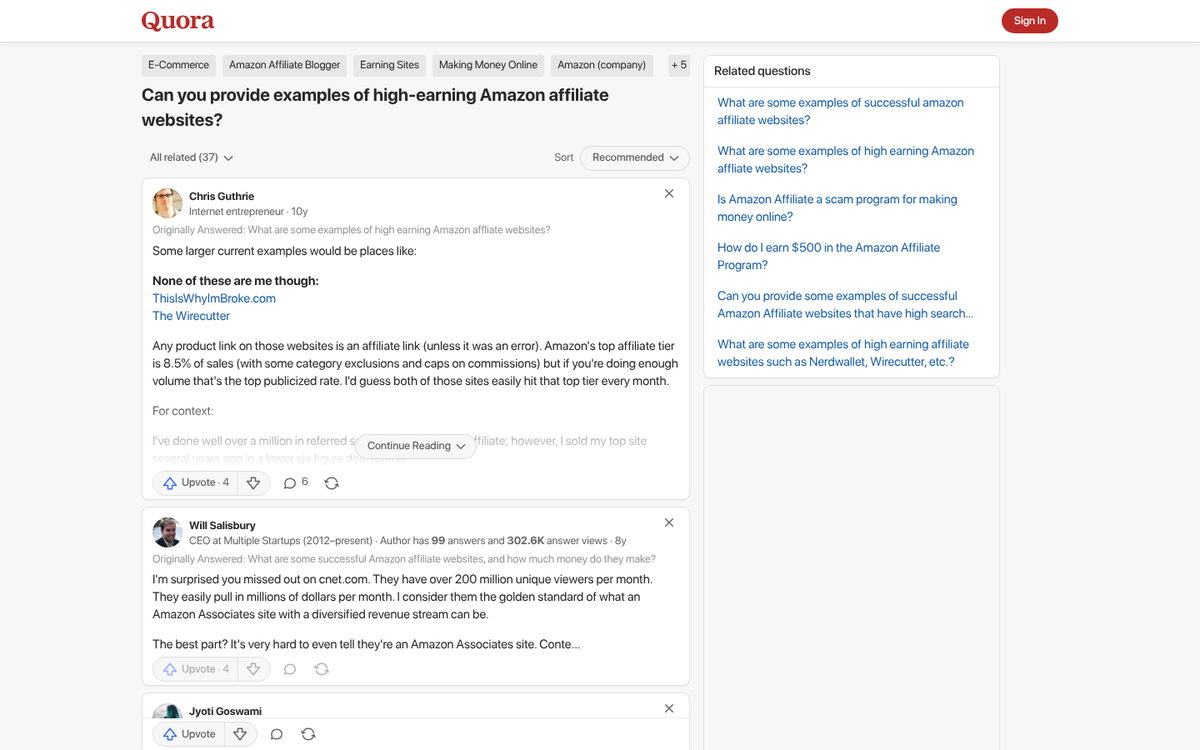Expand the All related (37) filter
This screenshot has height=750, width=1200.
coord(190,157)
